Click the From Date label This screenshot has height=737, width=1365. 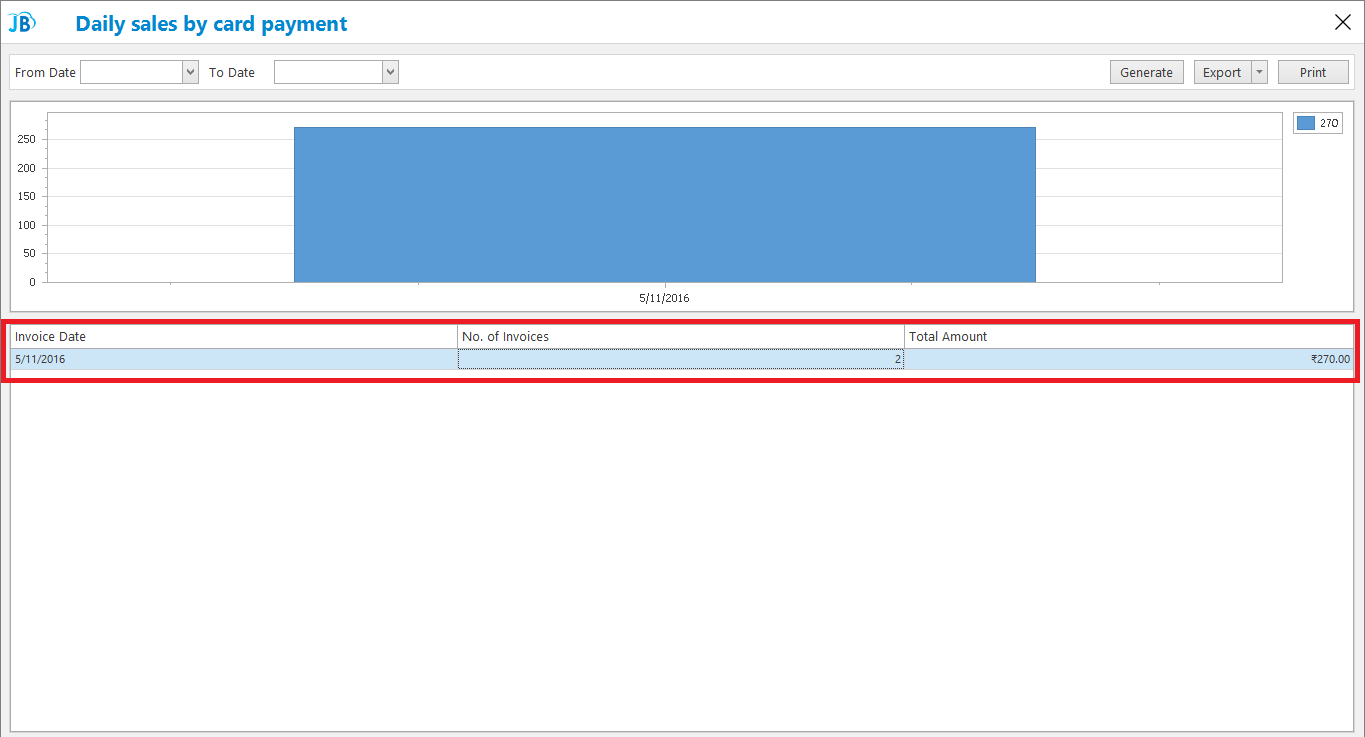pyautogui.click(x=45, y=73)
